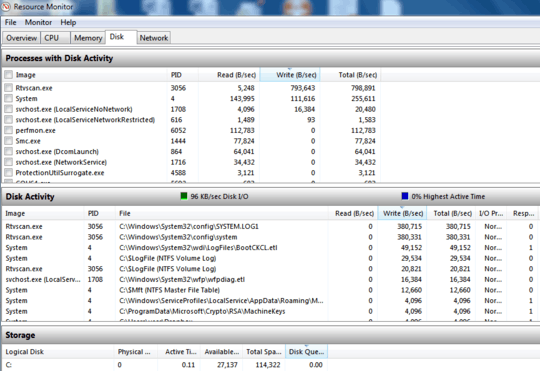Switch to the Overview tab
Screen dimensions: 540x371
pyautogui.click(x=21, y=38)
